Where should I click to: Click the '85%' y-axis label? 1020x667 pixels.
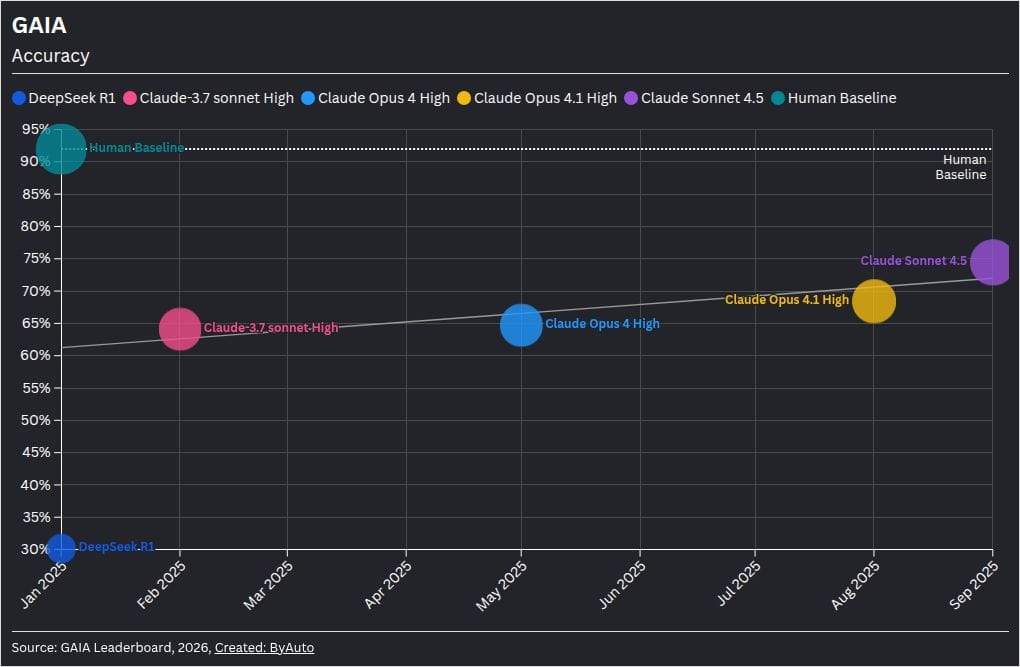coord(36,194)
